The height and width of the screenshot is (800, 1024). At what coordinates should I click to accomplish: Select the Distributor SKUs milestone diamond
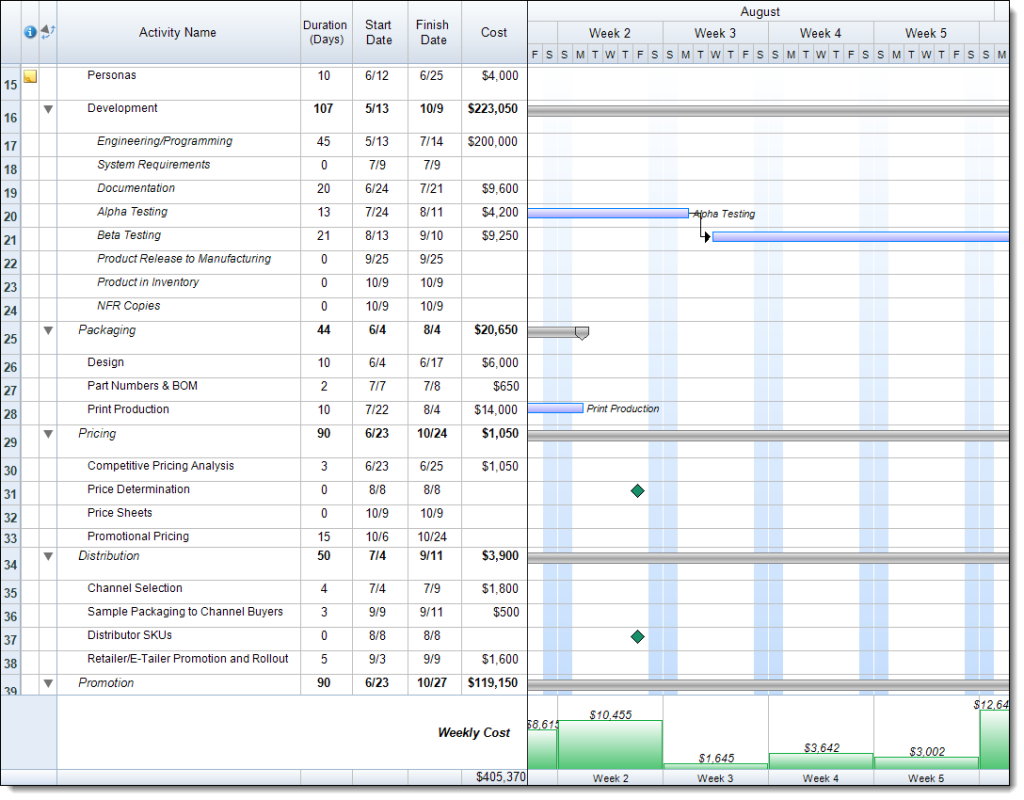click(x=637, y=636)
